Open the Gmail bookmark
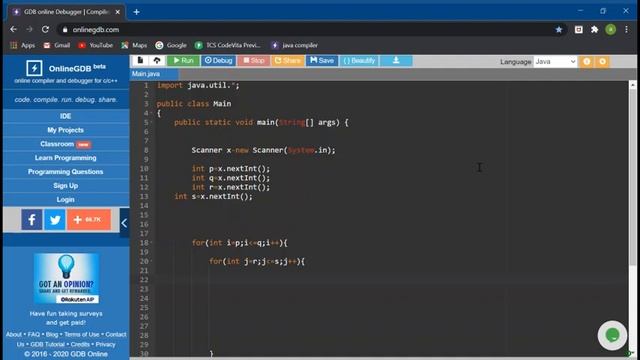Screen dimensions: 640x360 (57, 45)
